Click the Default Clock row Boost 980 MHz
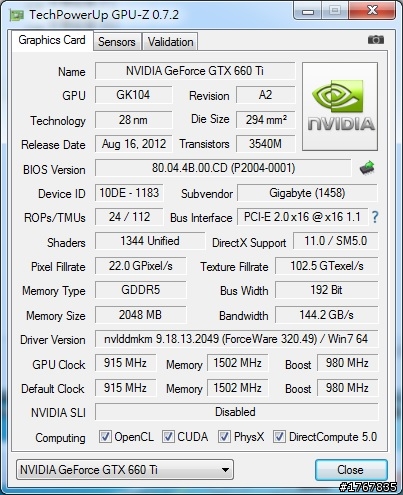 348,388
